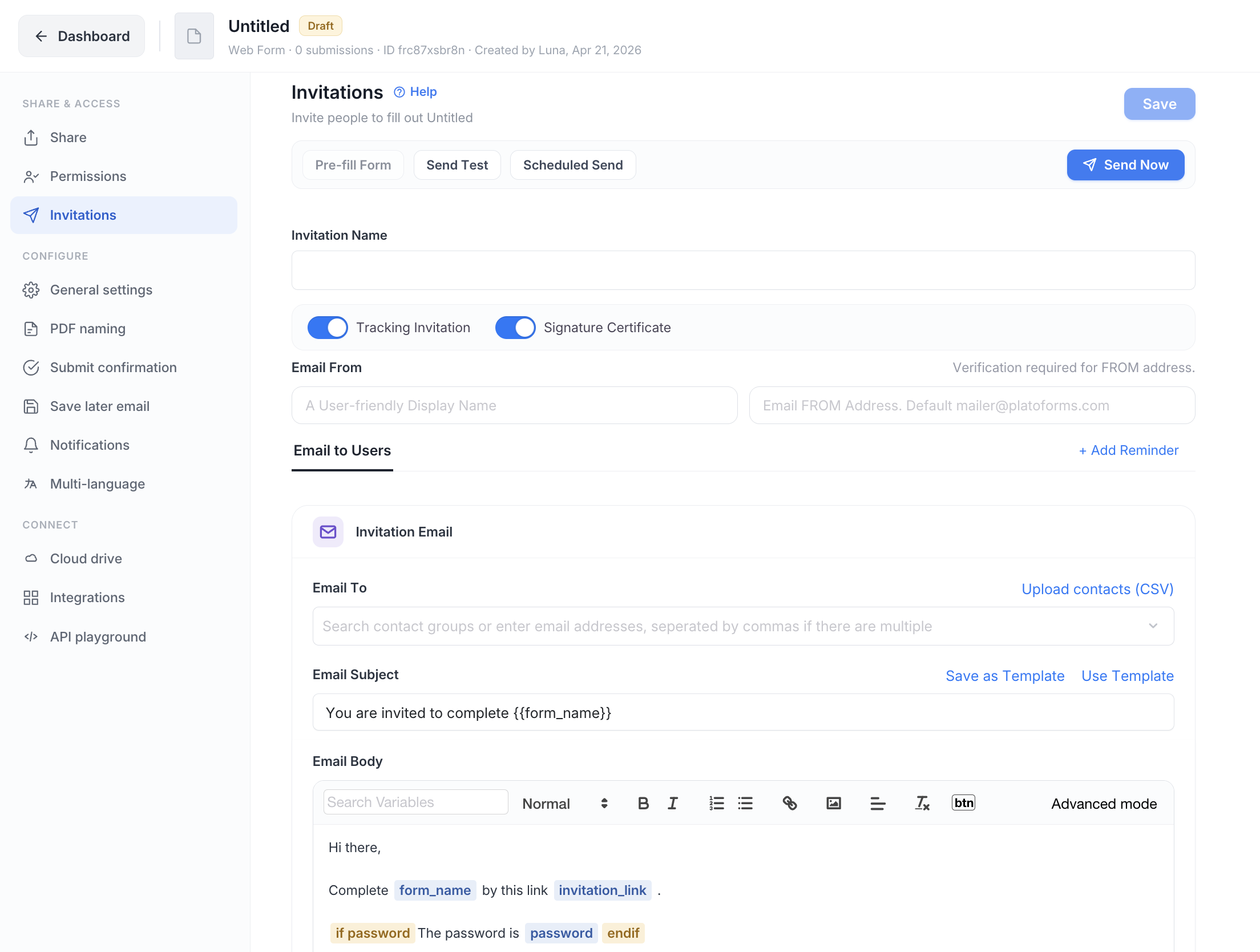Click the if password condition tag
1260x952 pixels.
(373, 933)
